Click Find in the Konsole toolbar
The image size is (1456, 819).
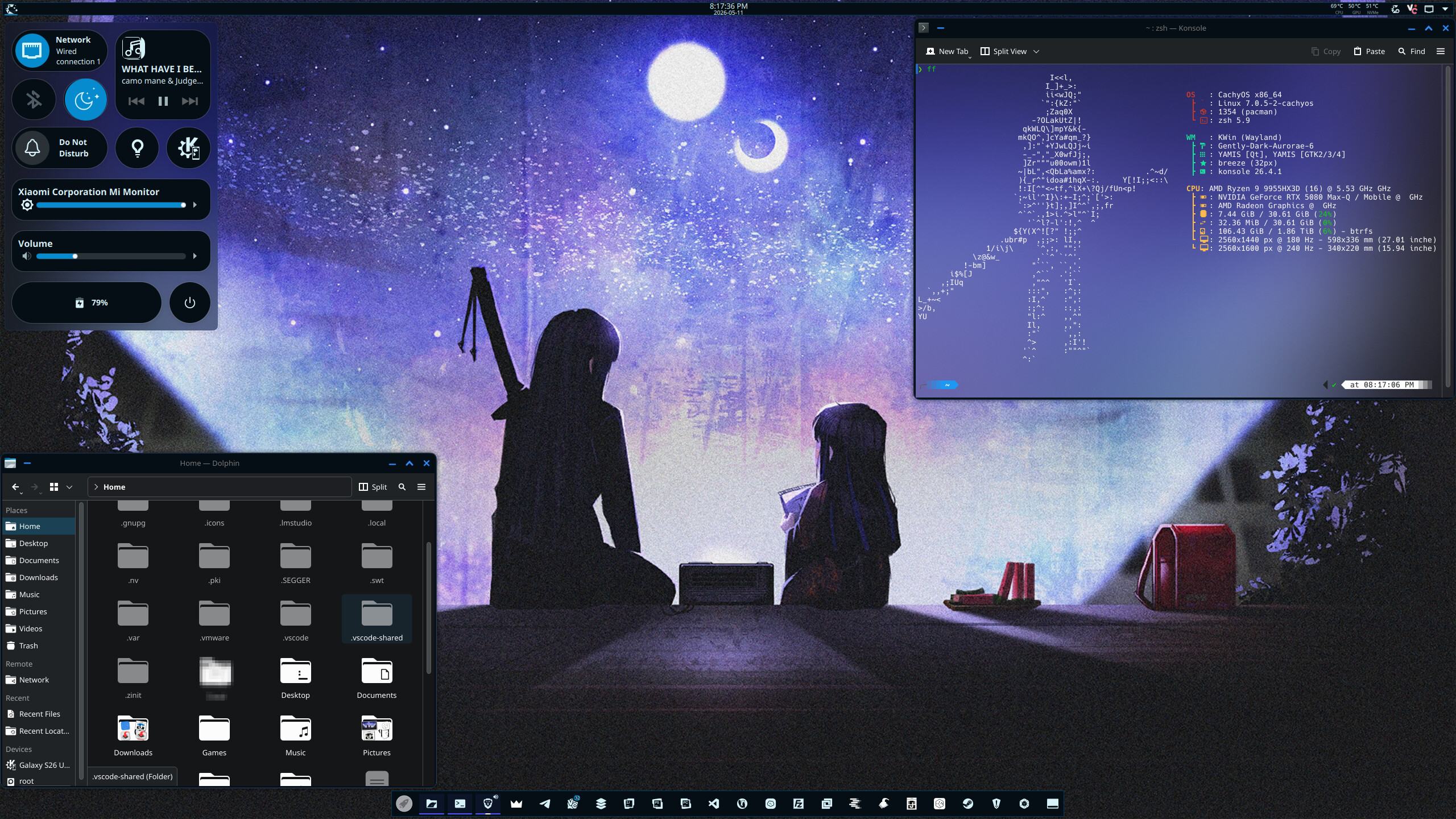(x=1412, y=51)
